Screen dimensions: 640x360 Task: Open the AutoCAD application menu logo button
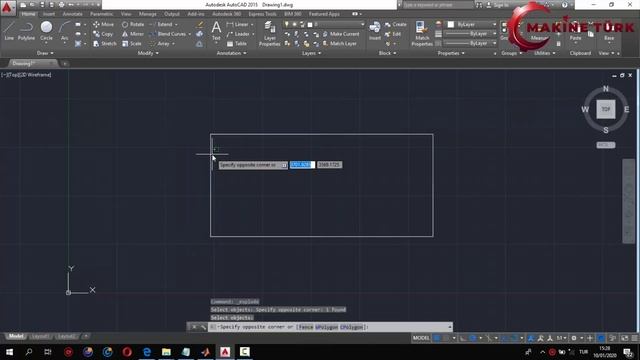[x=7, y=7]
